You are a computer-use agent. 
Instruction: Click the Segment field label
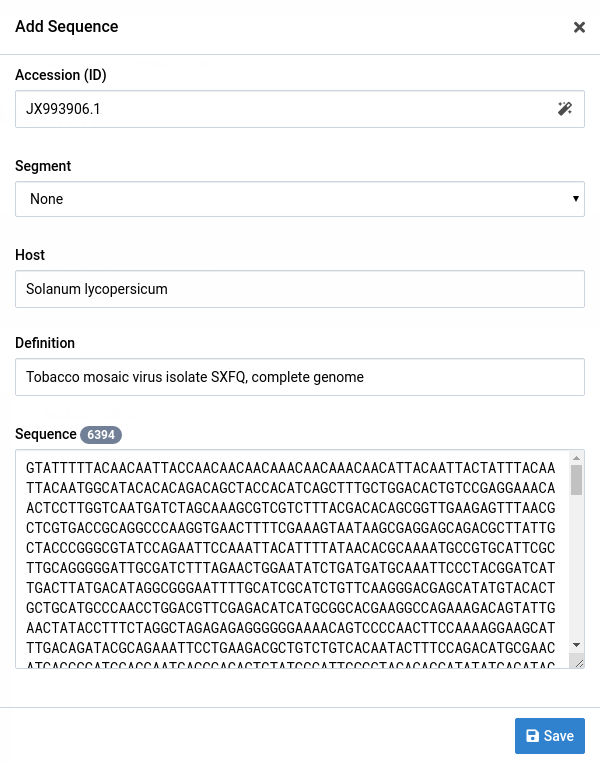tap(43, 166)
